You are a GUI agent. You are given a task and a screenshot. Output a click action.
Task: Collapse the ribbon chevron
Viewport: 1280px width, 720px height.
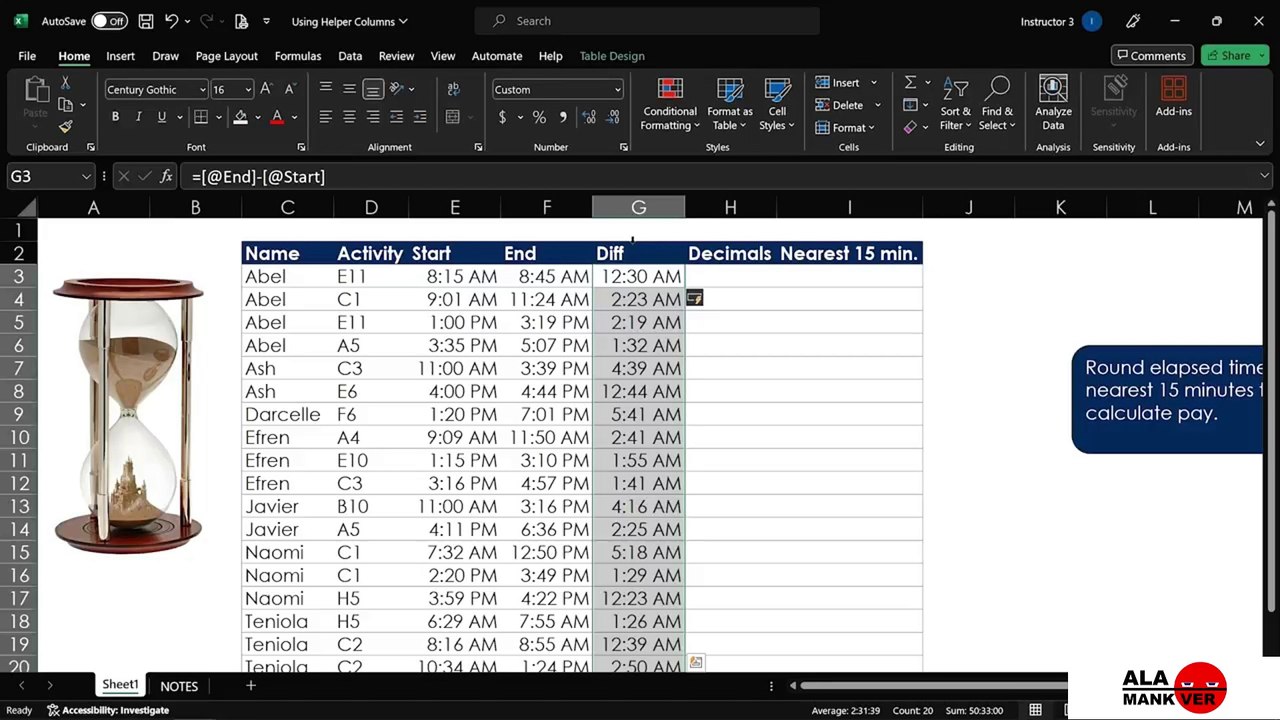[x=1260, y=145]
